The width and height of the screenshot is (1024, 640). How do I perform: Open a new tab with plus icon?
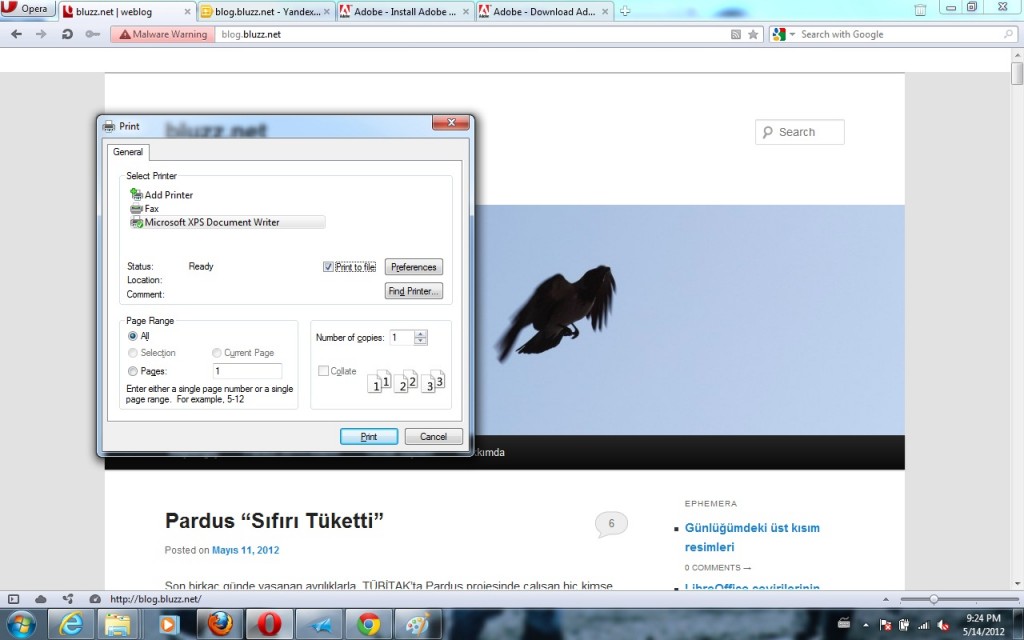click(625, 11)
